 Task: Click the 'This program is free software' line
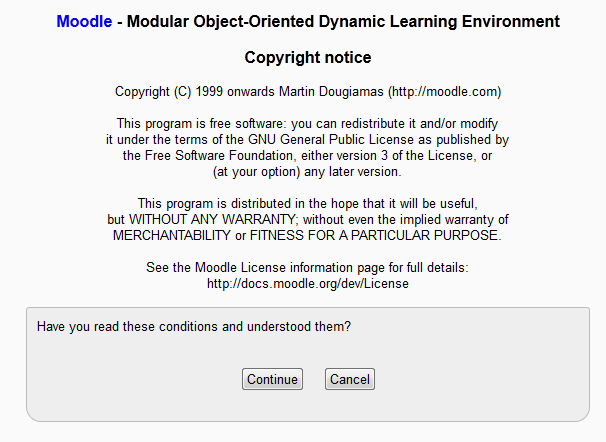pyautogui.click(x=225, y=124)
